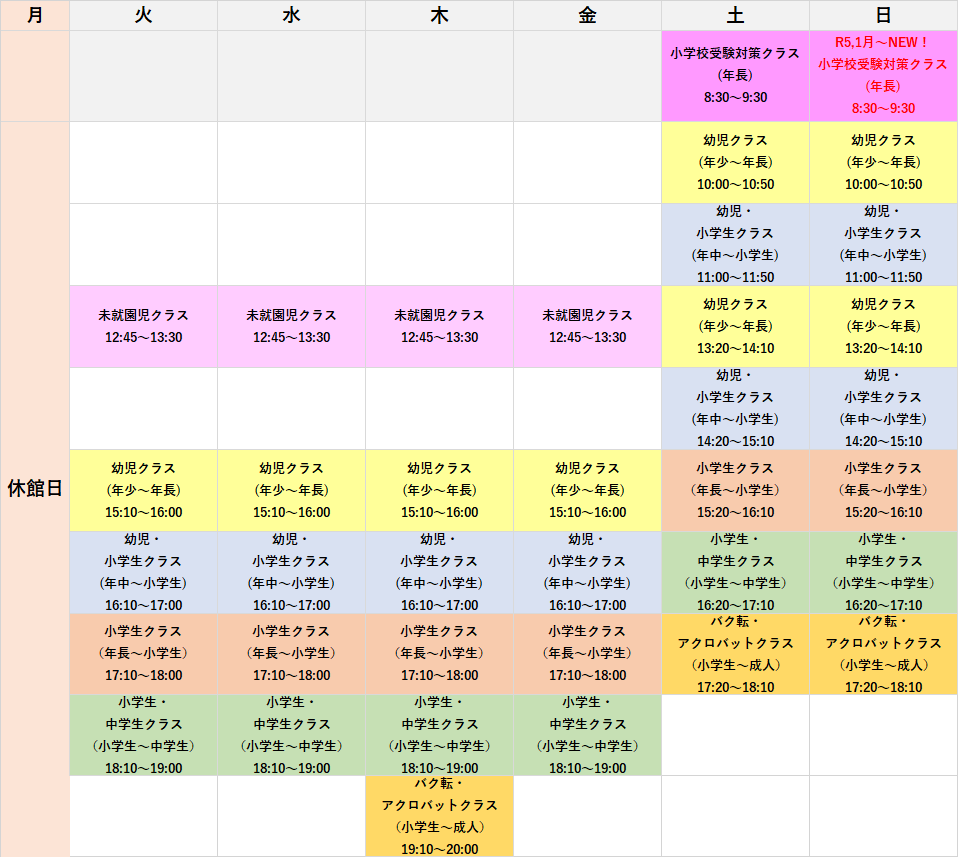Select Saturday 幼児クラス 10:00～10:50 cell
Image resolution: width=958 pixels, height=857 pixels.
735,163
